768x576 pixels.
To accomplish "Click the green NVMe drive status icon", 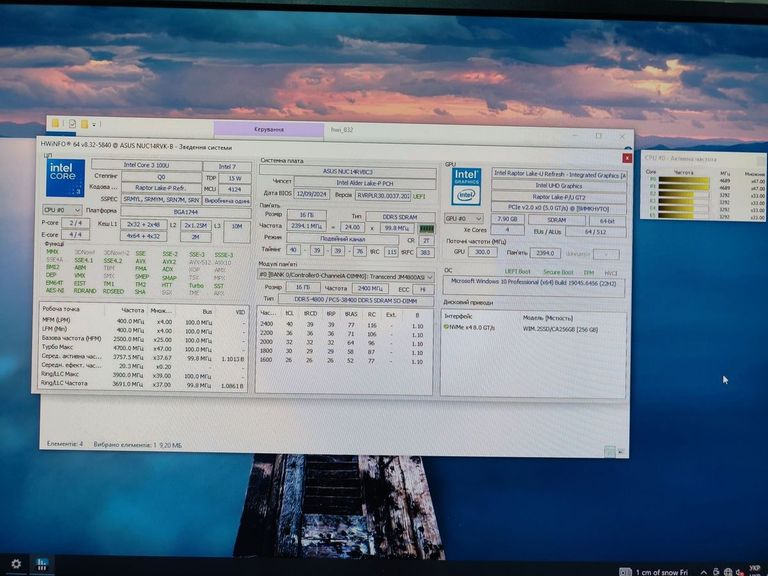I will point(447,326).
